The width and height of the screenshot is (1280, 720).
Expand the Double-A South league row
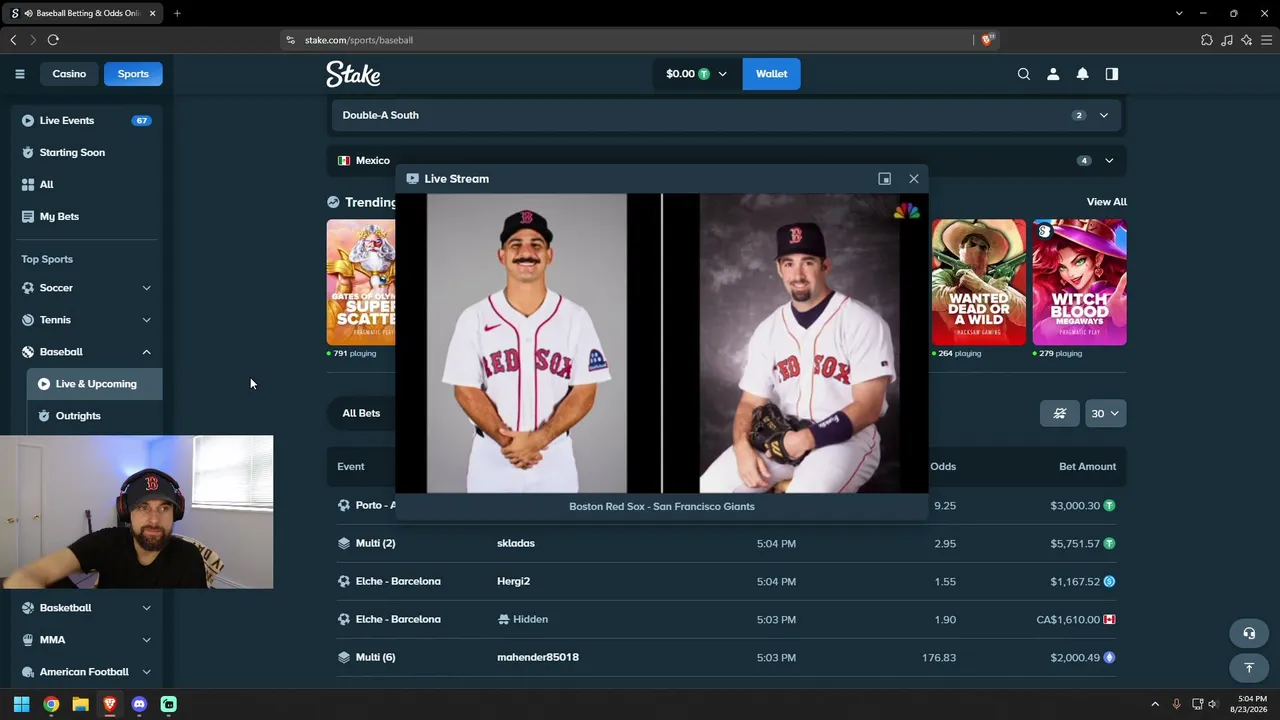pos(726,115)
